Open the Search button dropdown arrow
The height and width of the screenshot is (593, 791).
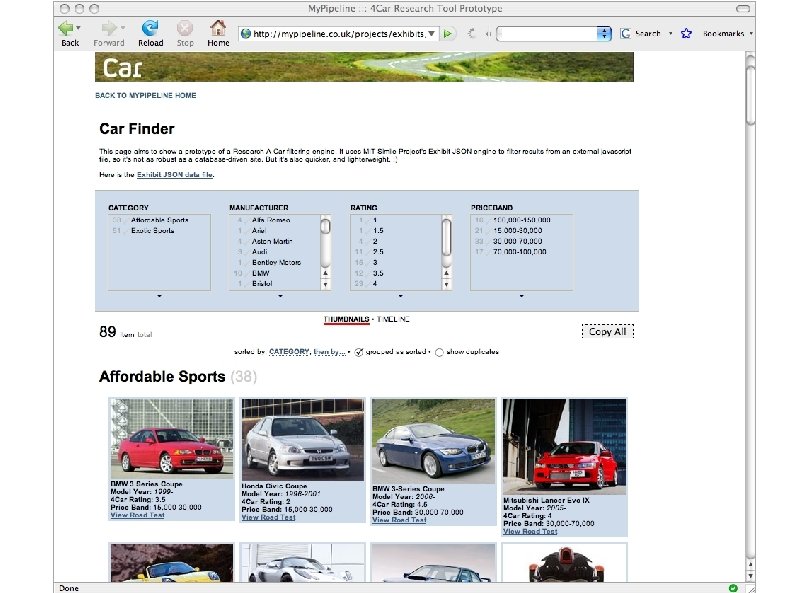670,34
